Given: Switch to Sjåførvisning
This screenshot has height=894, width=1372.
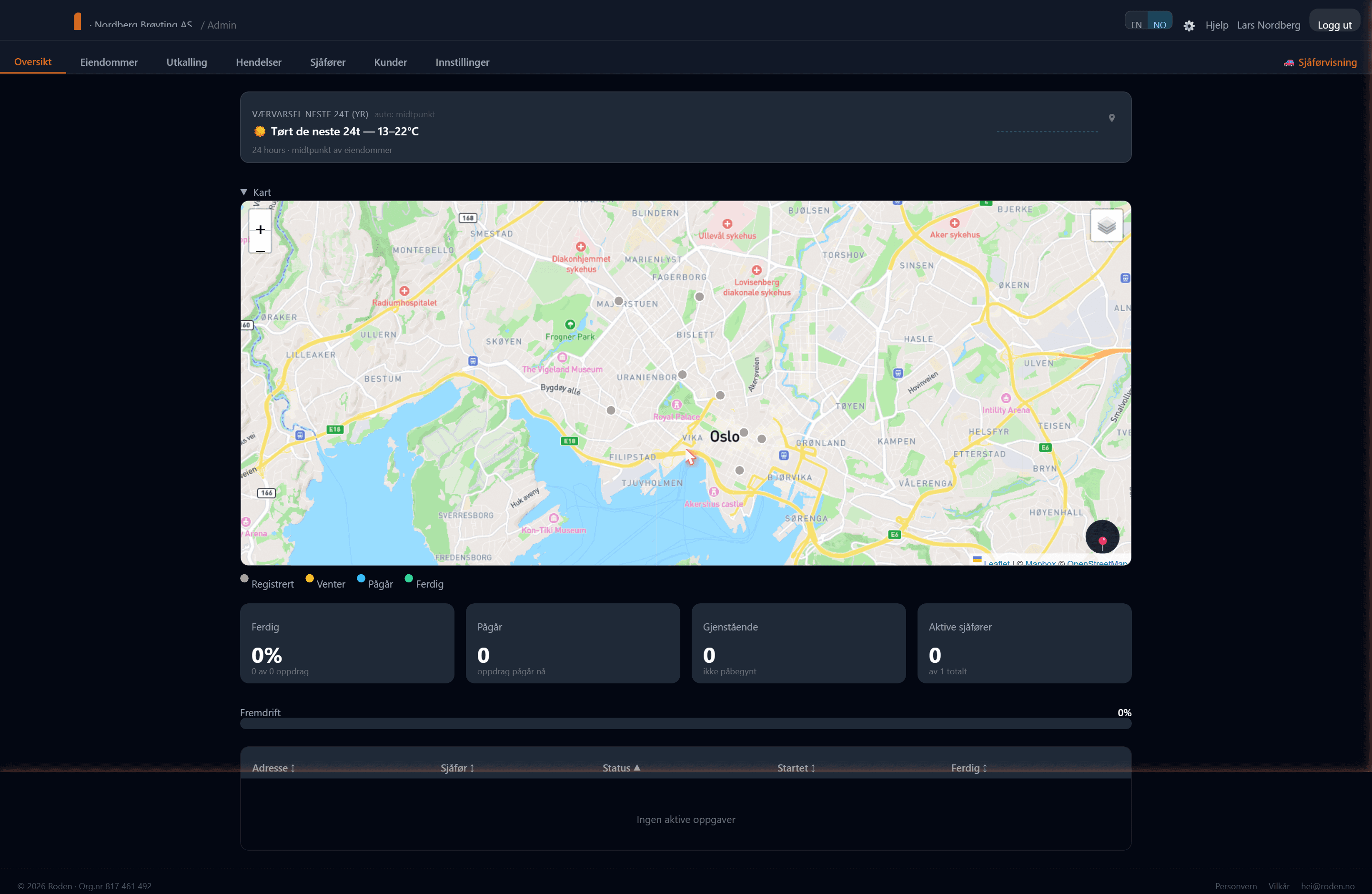Looking at the screenshot, I should pos(1320,62).
